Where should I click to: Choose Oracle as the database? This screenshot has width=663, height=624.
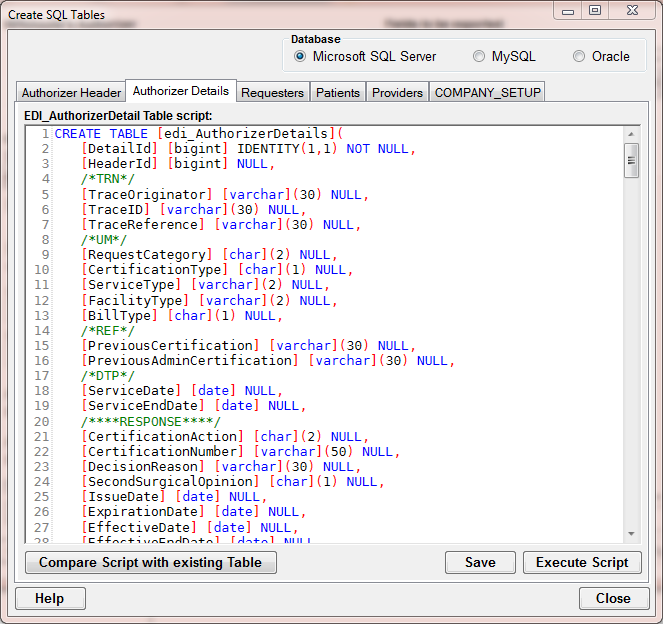click(579, 57)
